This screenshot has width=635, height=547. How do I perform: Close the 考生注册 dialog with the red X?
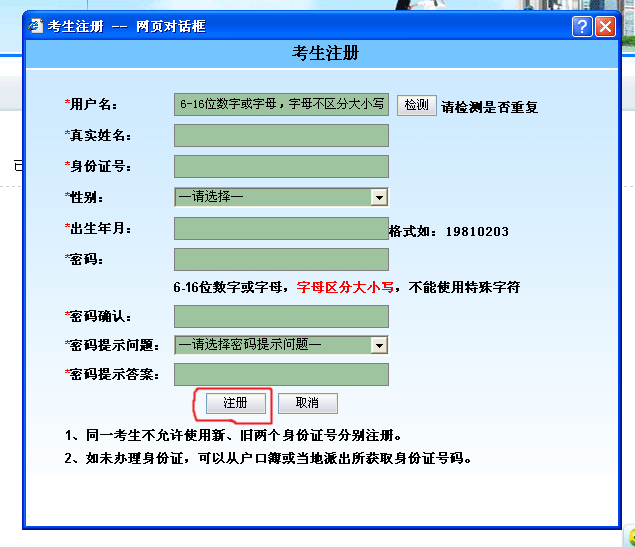click(x=605, y=27)
